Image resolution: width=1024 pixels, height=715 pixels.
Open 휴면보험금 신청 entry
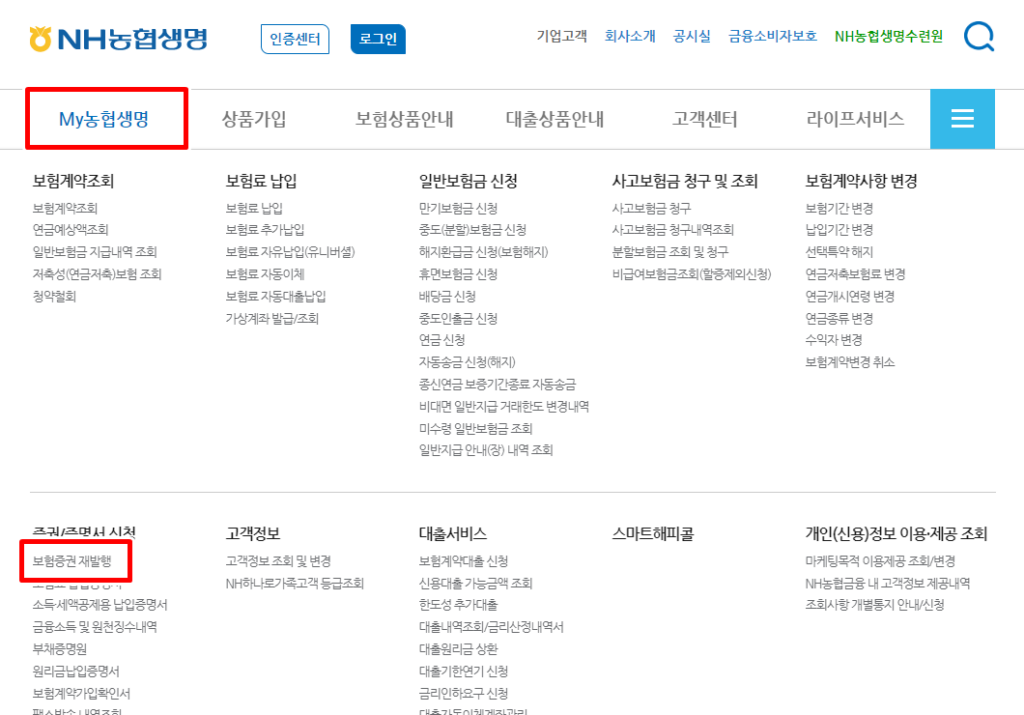click(458, 274)
